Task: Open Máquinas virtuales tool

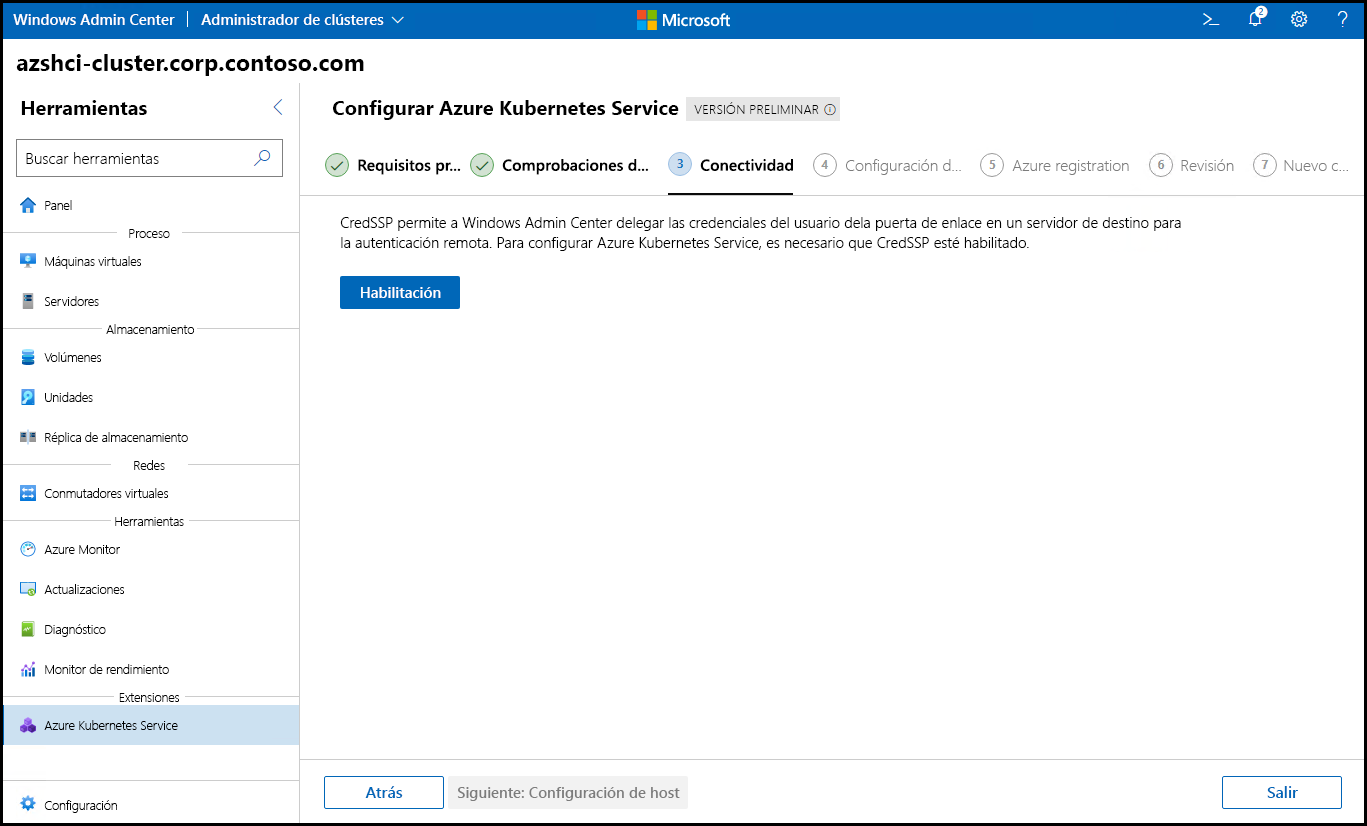Action: click(151, 261)
